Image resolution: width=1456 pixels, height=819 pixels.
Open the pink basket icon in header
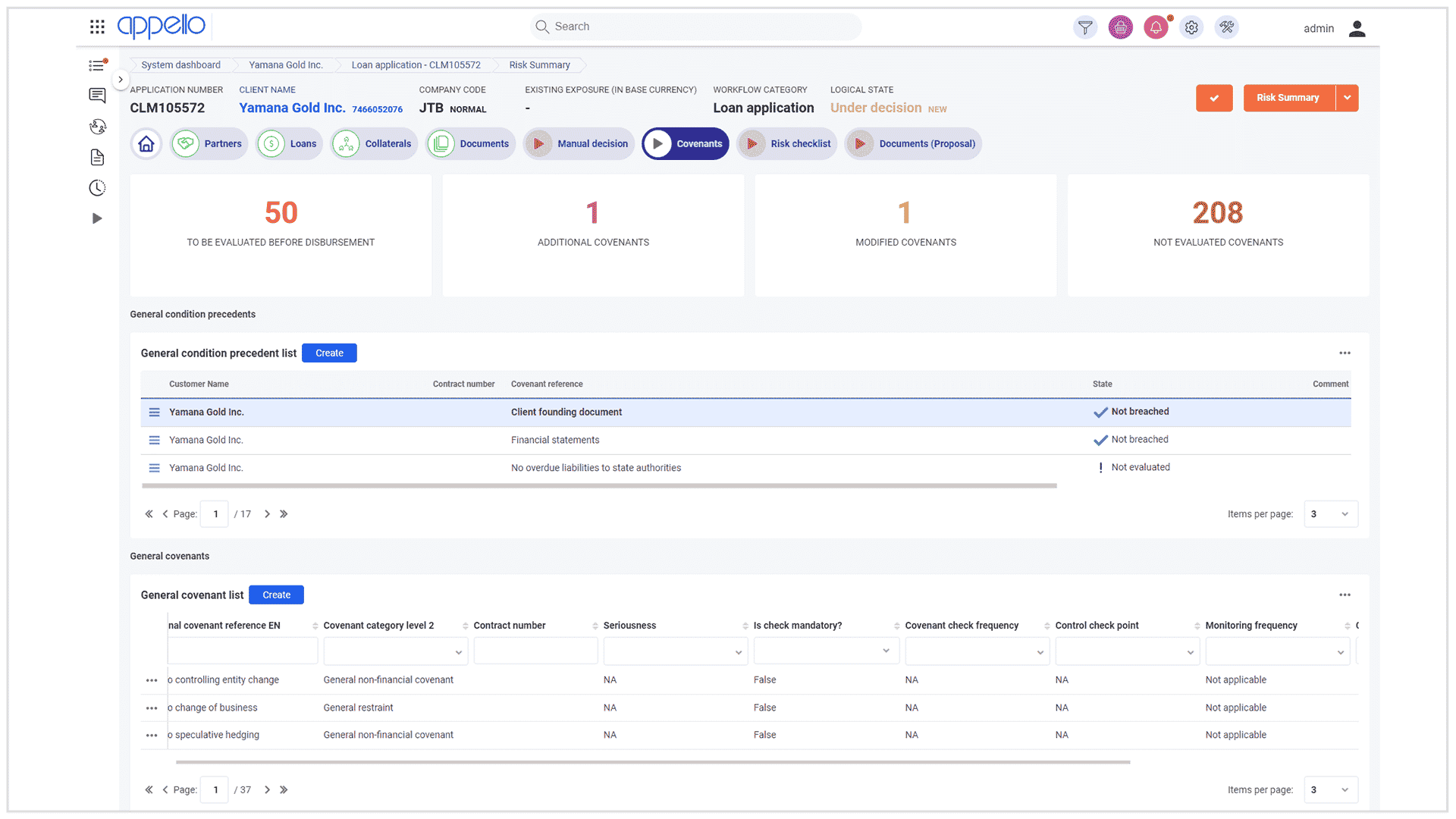tap(1120, 28)
